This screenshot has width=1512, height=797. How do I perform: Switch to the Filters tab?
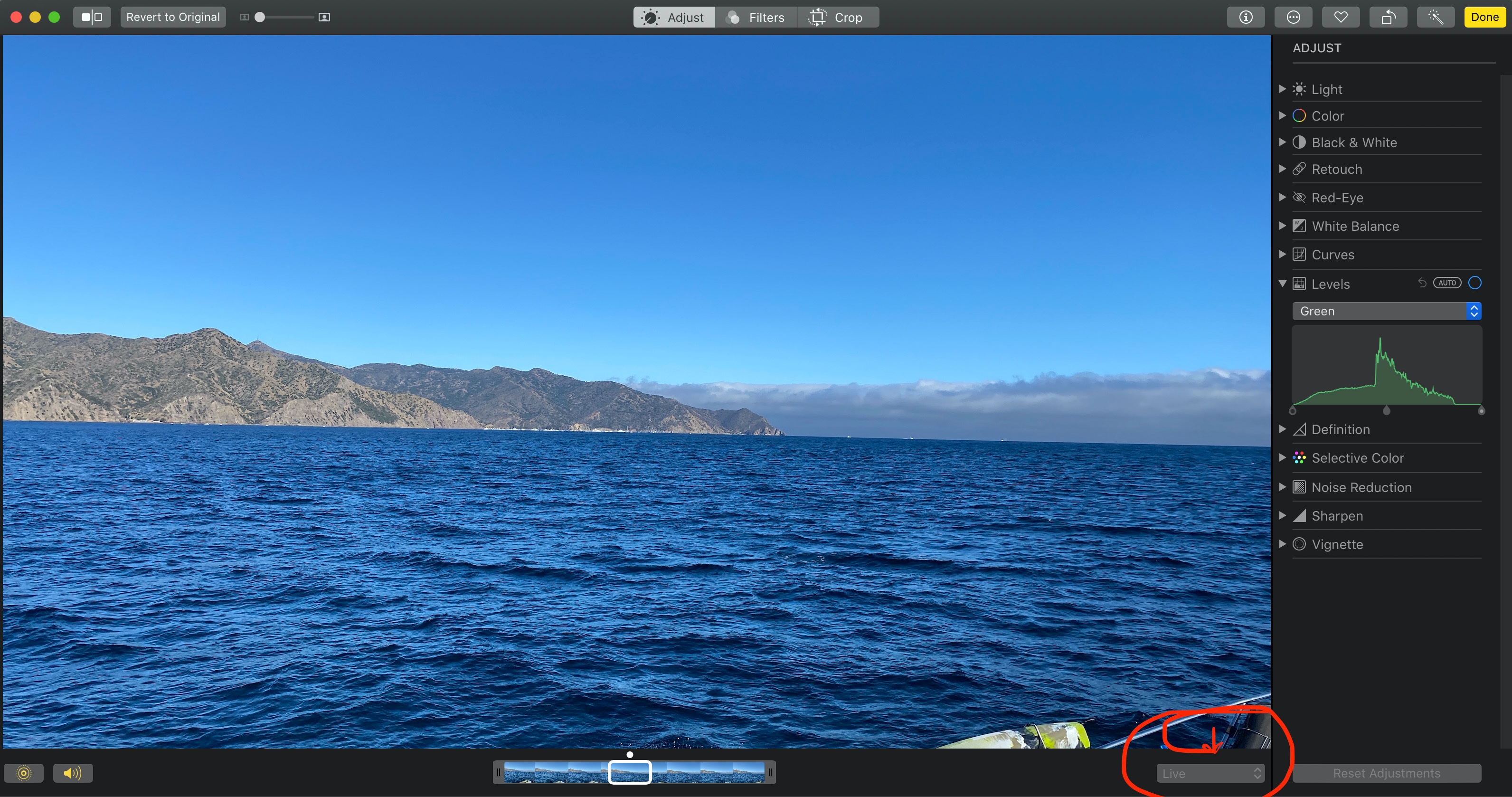(x=757, y=17)
